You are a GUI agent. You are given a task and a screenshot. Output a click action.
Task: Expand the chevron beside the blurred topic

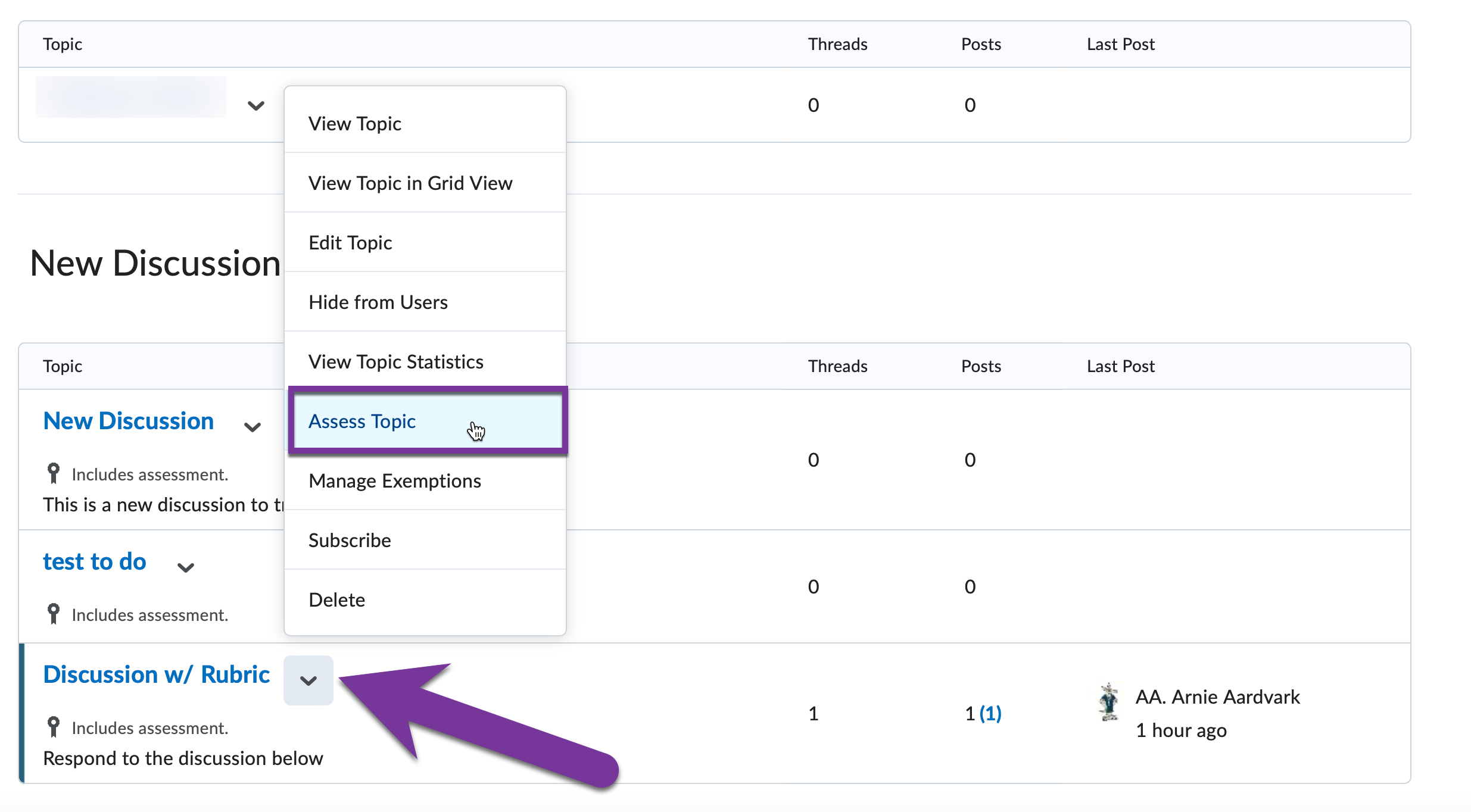coord(255,106)
